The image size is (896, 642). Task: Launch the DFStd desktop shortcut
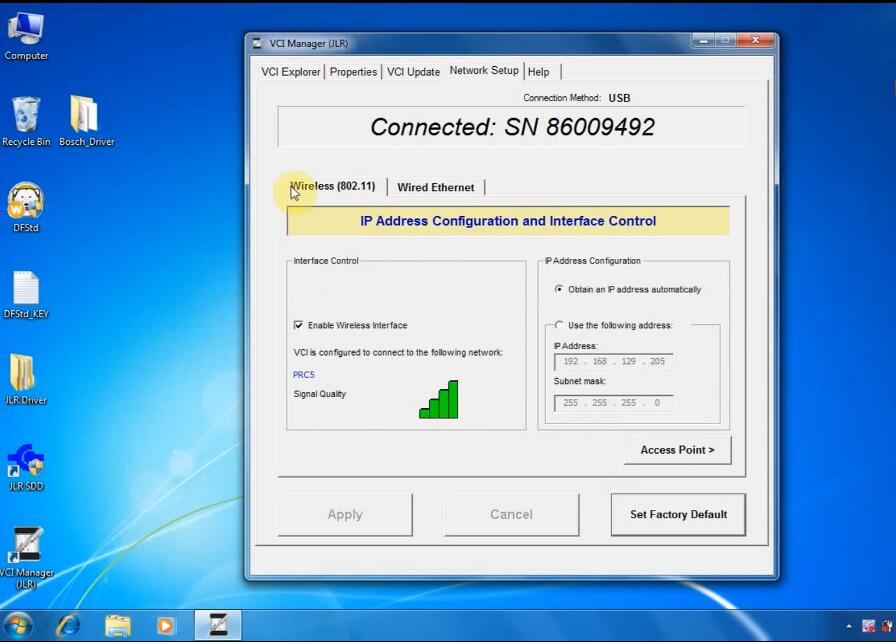pos(26,207)
